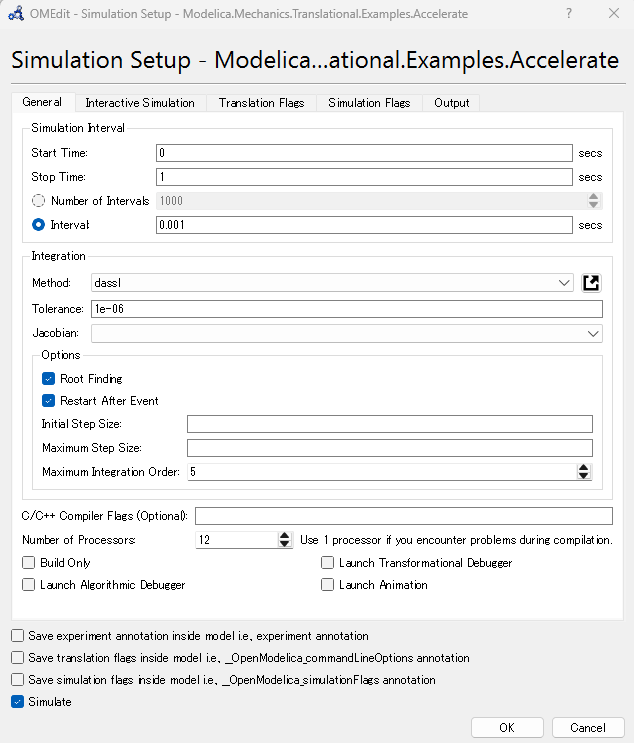Open the integration method help icon
The height and width of the screenshot is (743, 634).
(591, 283)
